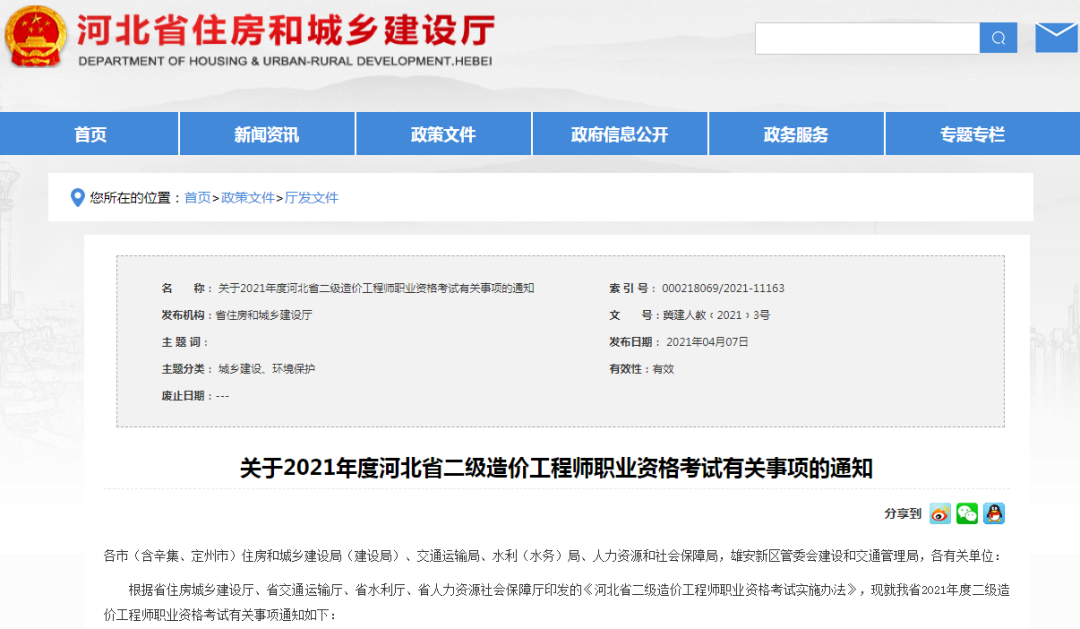This screenshot has width=1080, height=629.
Task: Open the 厅发文件 breadcrumb link
Action: pyautogui.click(x=312, y=198)
